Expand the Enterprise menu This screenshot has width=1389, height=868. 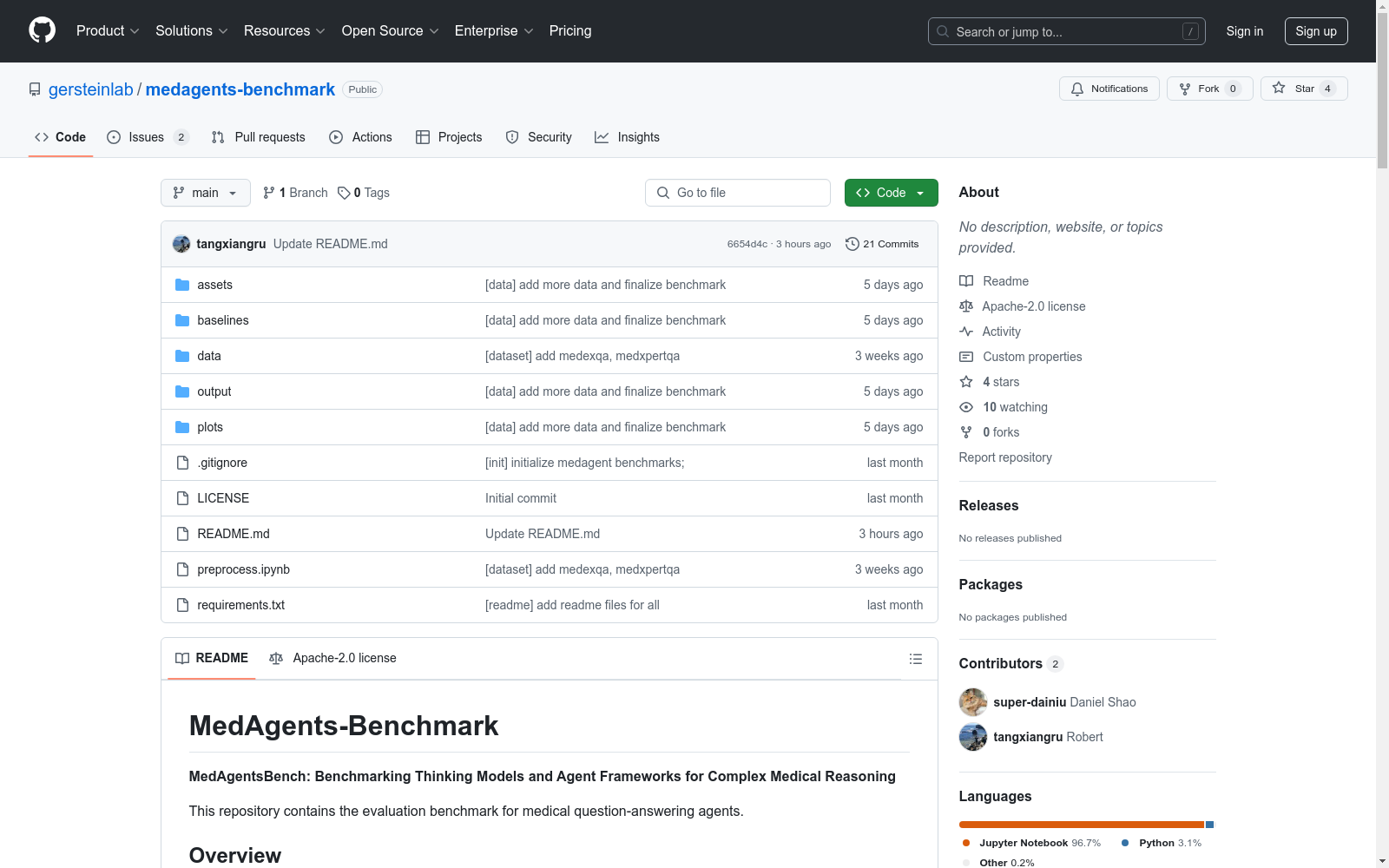(x=494, y=30)
